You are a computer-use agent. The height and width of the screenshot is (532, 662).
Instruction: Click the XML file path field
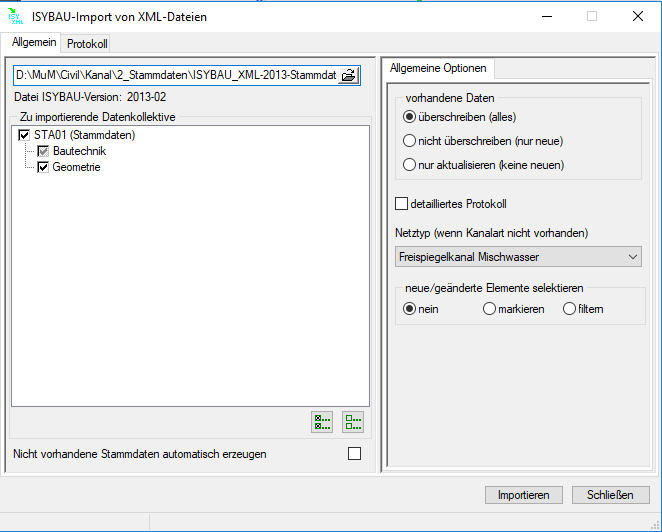coord(175,75)
